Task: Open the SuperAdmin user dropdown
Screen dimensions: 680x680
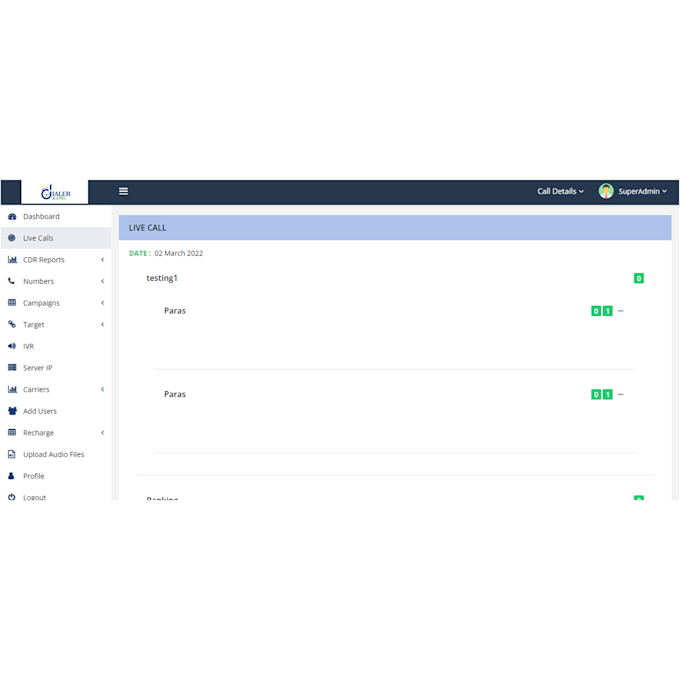Action: (642, 191)
